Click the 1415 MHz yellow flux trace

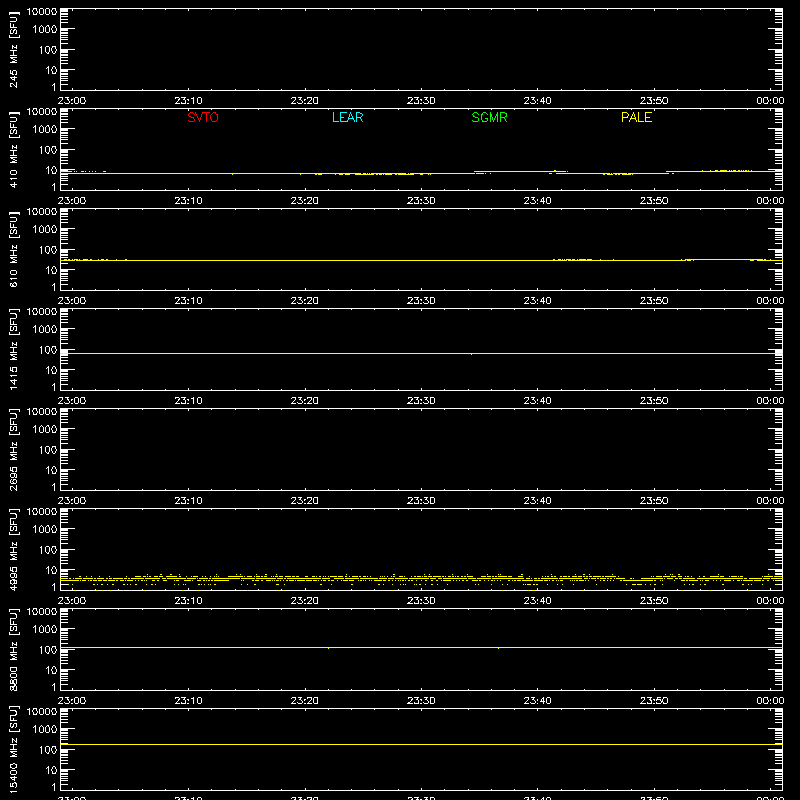[x=421, y=353]
